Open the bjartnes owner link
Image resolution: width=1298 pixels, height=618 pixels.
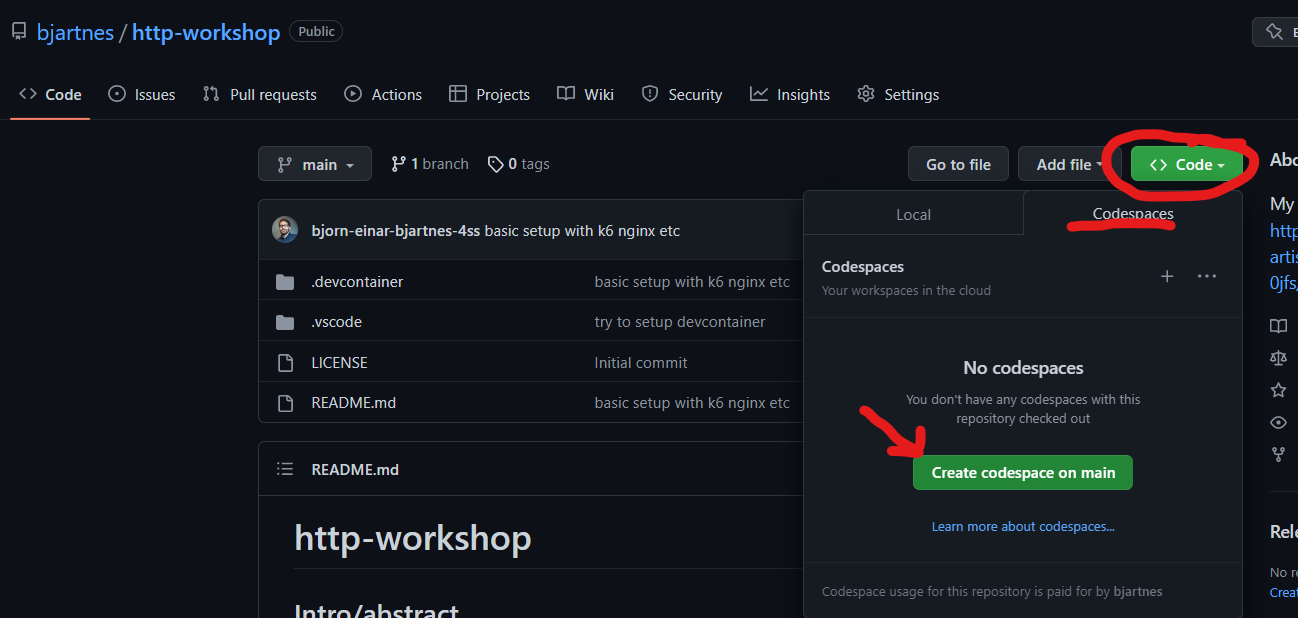75,32
